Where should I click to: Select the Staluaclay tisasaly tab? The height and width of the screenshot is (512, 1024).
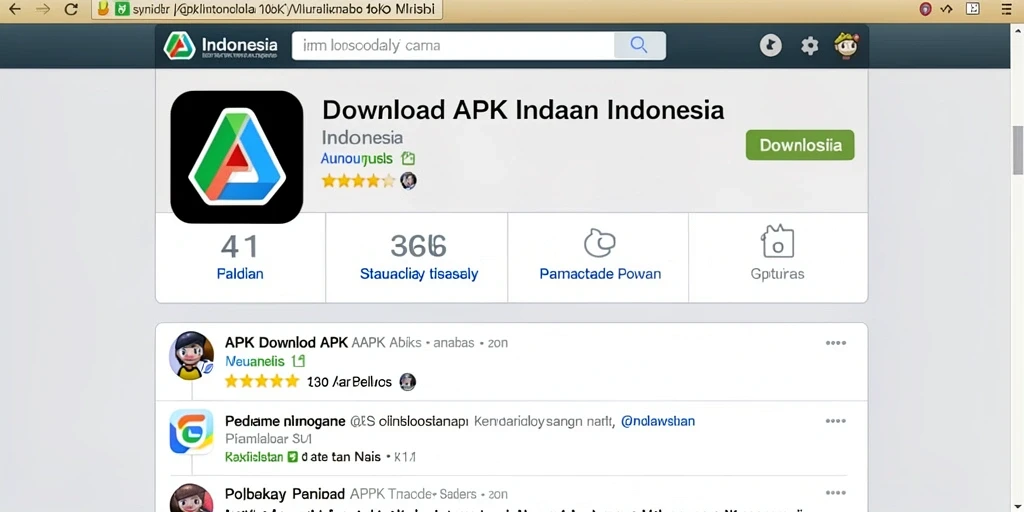pos(417,257)
